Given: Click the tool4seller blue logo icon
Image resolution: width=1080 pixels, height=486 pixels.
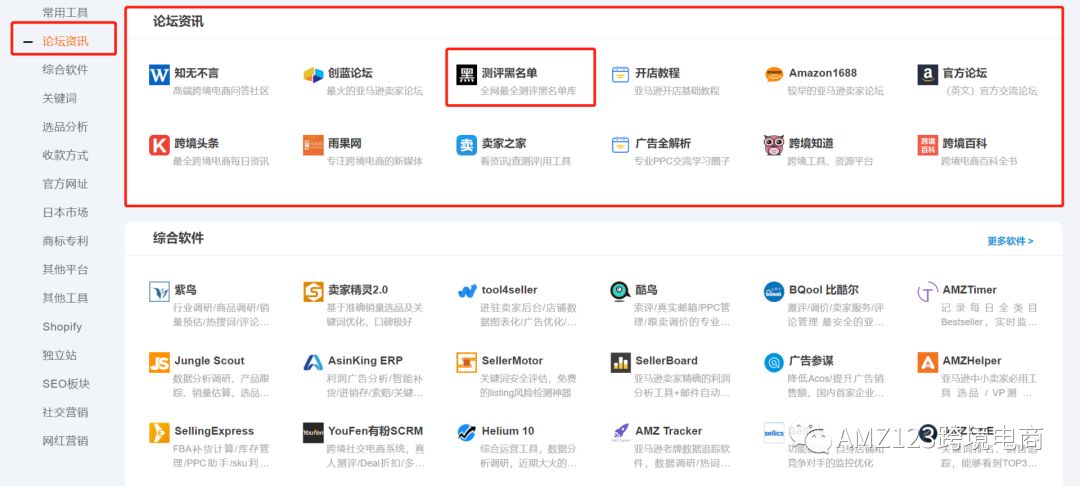Looking at the screenshot, I should (x=467, y=291).
